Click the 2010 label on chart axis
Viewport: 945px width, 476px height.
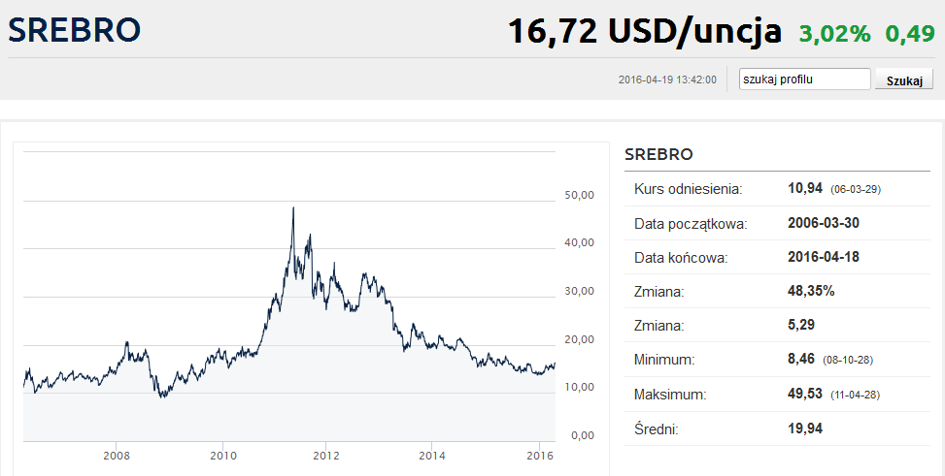coord(223,456)
